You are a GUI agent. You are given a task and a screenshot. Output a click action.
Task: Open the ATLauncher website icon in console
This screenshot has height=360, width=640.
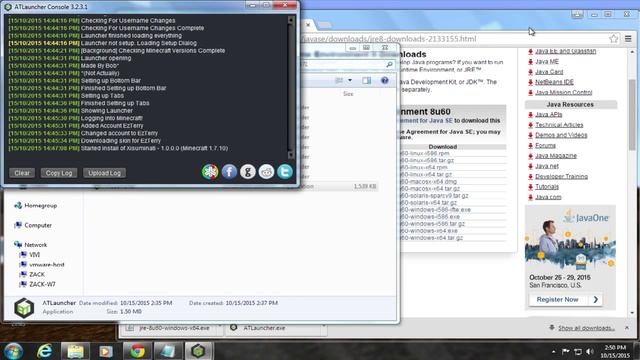pyautogui.click(x=210, y=172)
